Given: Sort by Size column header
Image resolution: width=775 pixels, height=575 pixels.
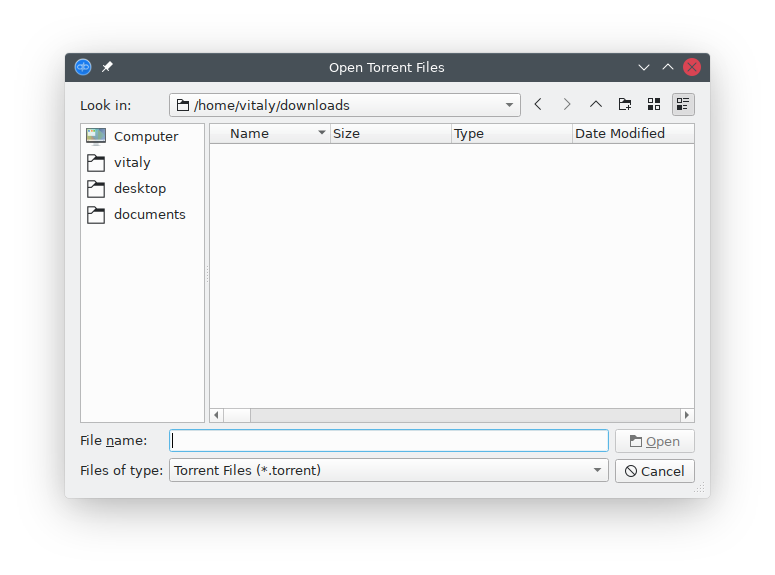Looking at the screenshot, I should pyautogui.click(x=390, y=133).
